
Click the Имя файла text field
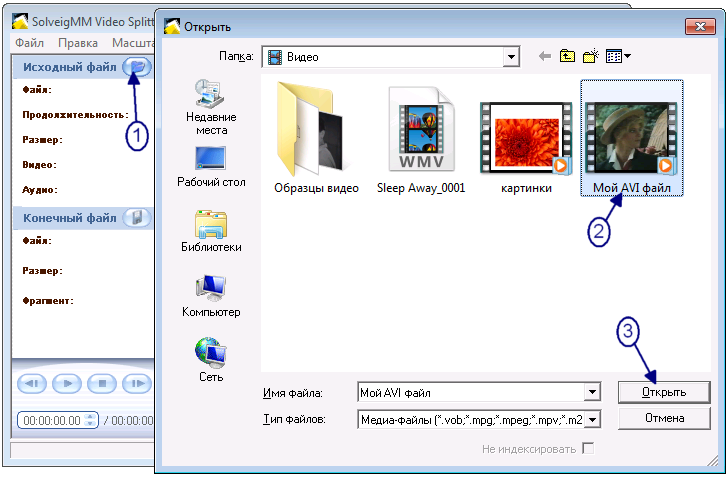click(x=471, y=392)
